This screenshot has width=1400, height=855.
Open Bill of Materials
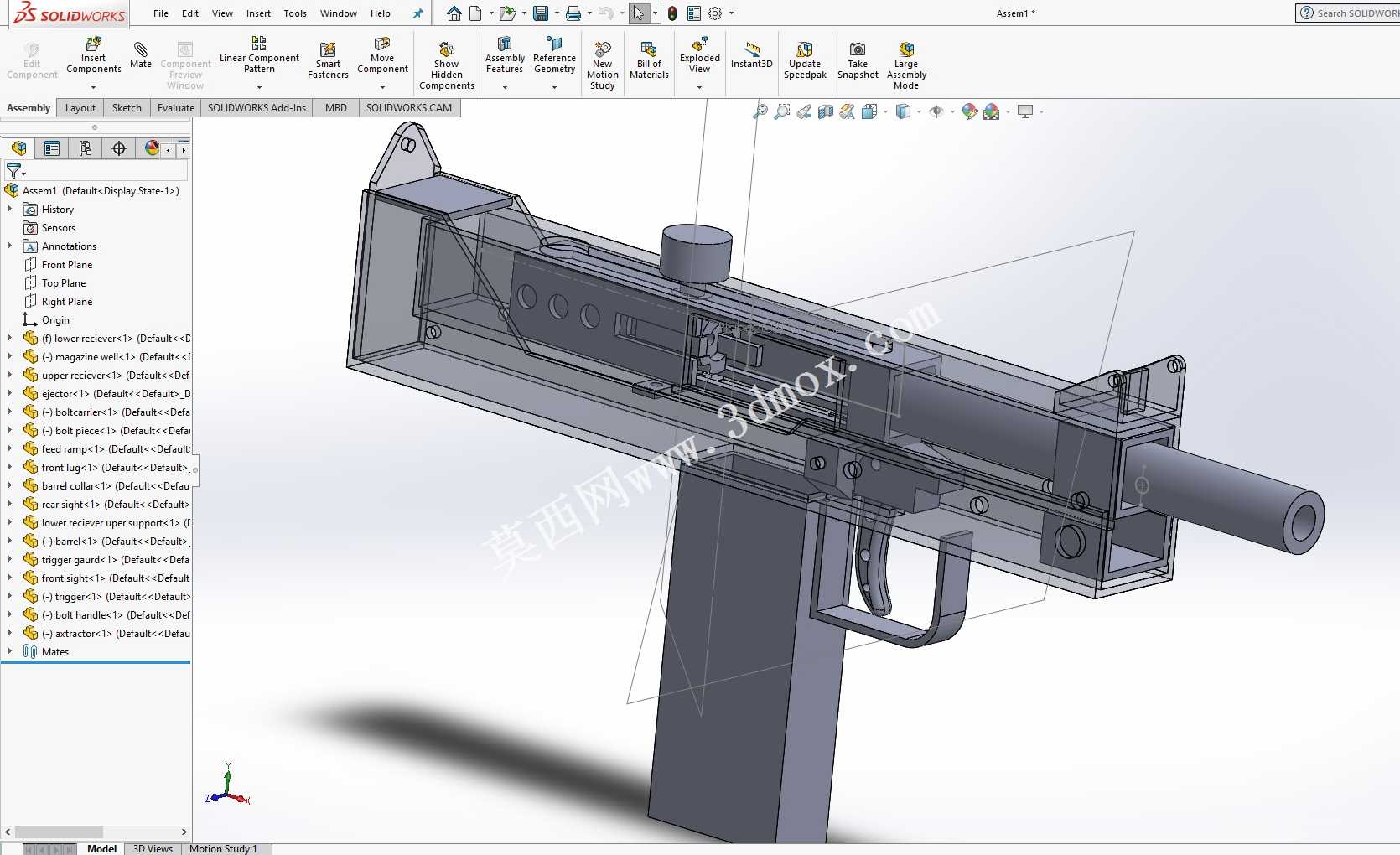649,60
